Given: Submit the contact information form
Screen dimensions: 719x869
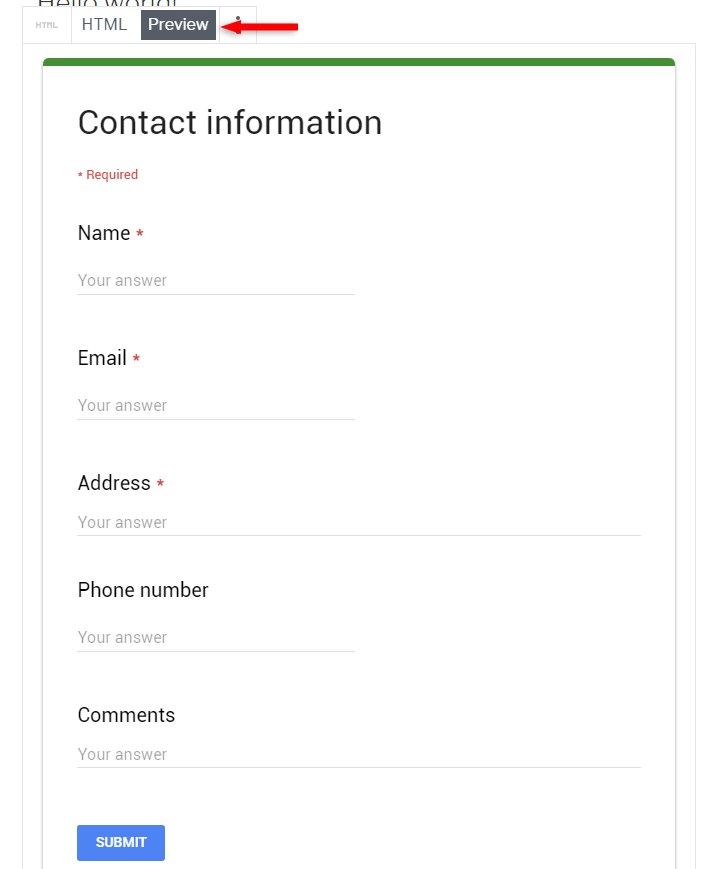Looking at the screenshot, I should pyautogui.click(x=121, y=842).
